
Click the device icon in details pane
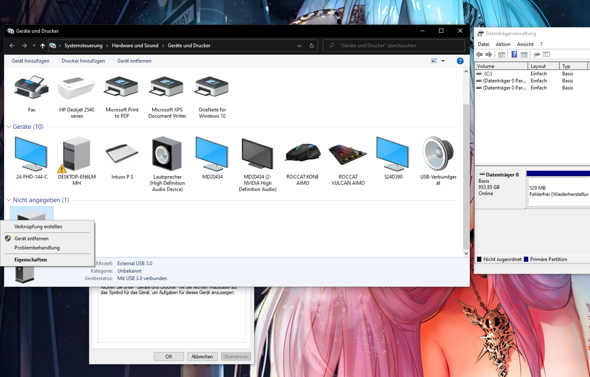[24, 274]
